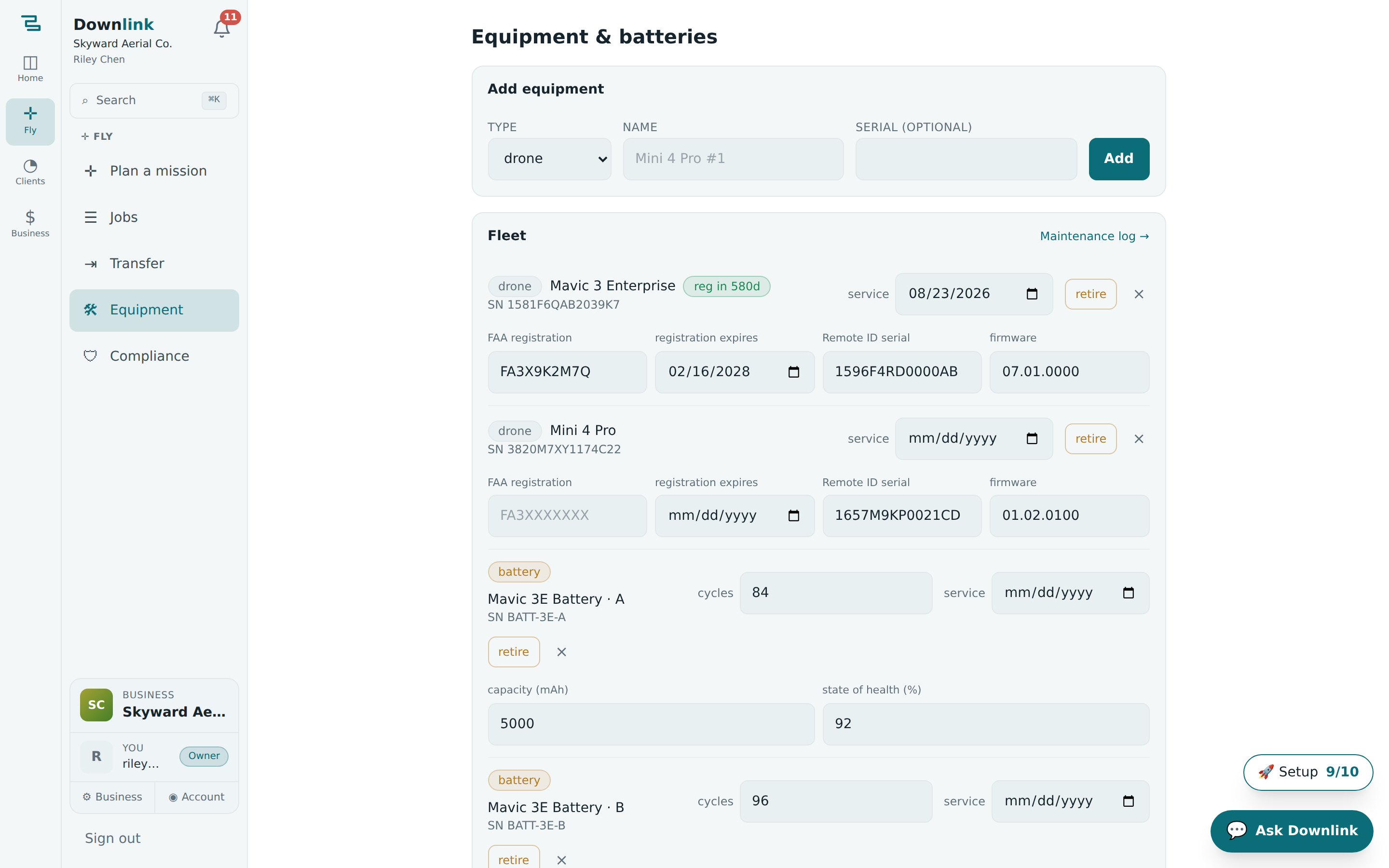Retire Mavic 3E Battery A
The image size is (1389, 868).
[x=514, y=651]
